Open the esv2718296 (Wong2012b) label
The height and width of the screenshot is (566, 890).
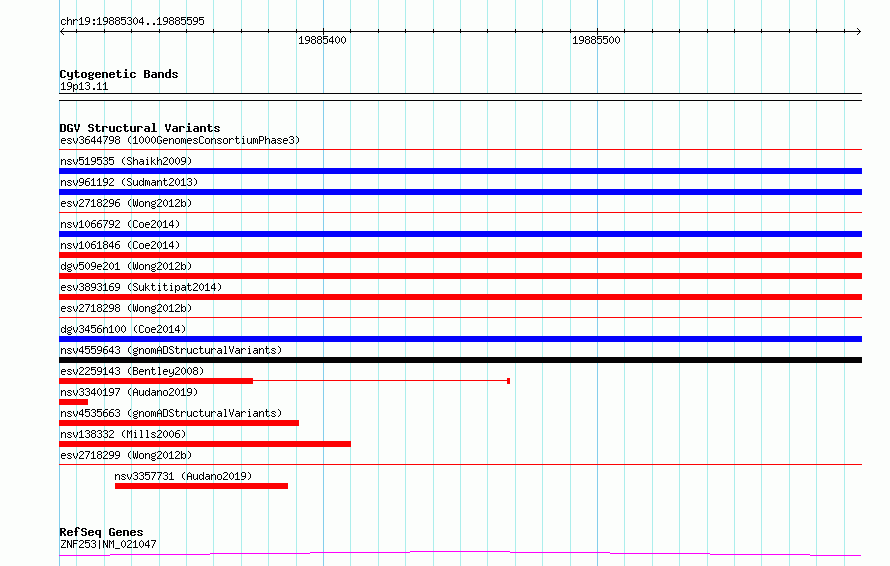[126, 203]
